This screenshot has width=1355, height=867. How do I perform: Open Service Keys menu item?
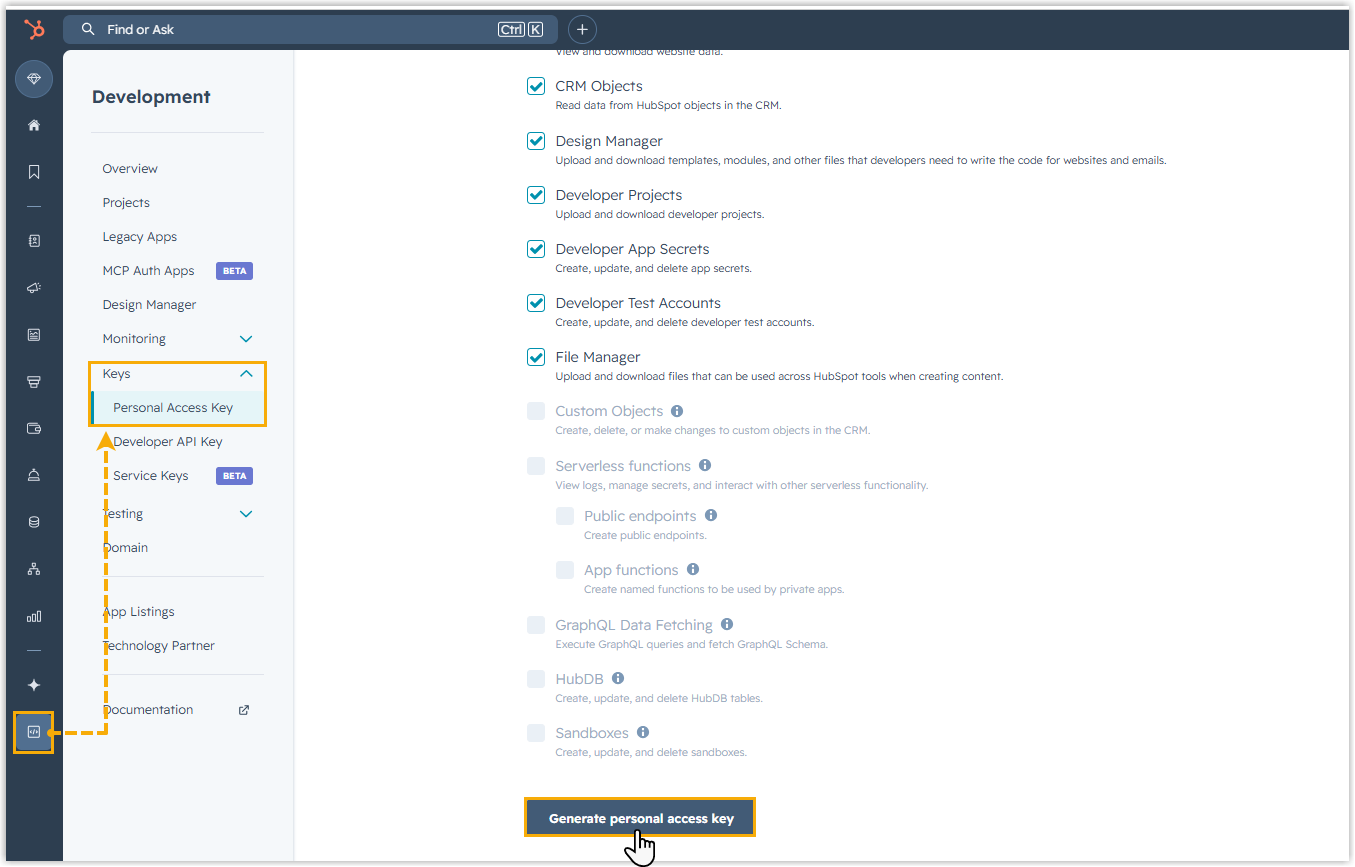(151, 476)
